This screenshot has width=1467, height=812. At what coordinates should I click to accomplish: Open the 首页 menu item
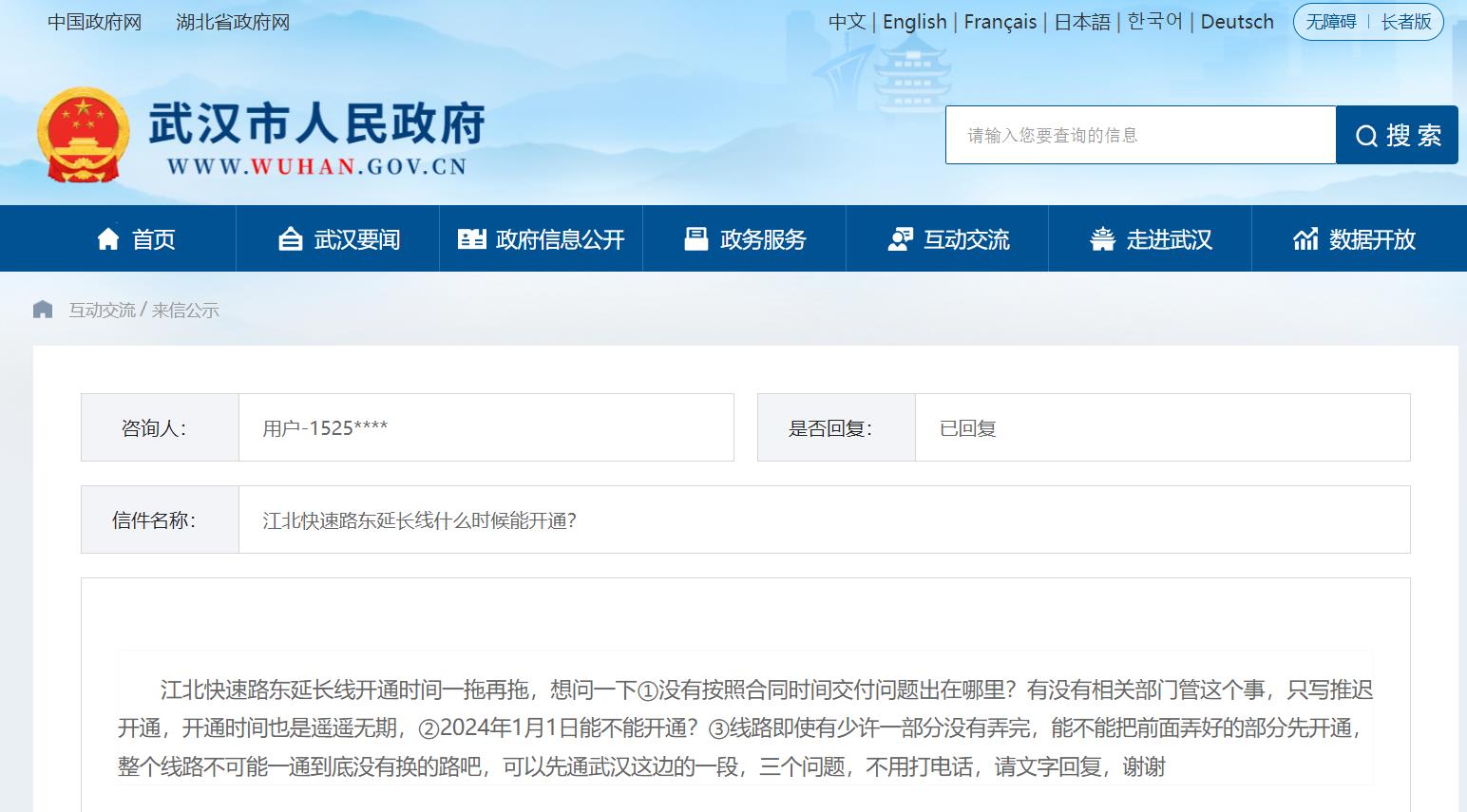click(x=153, y=239)
